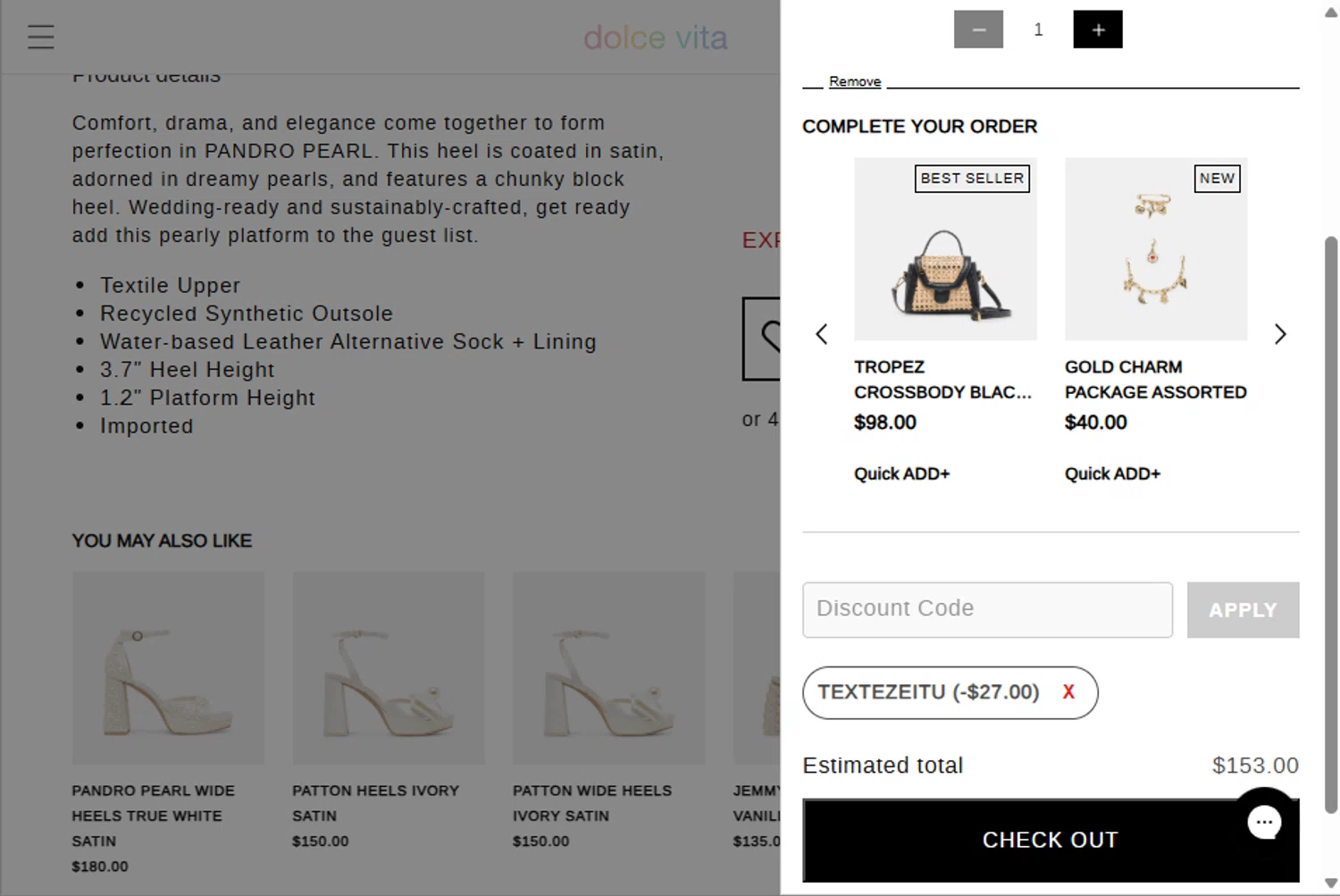Select the 'Estimated total' label
The height and width of the screenshot is (896, 1340).
pos(883,766)
